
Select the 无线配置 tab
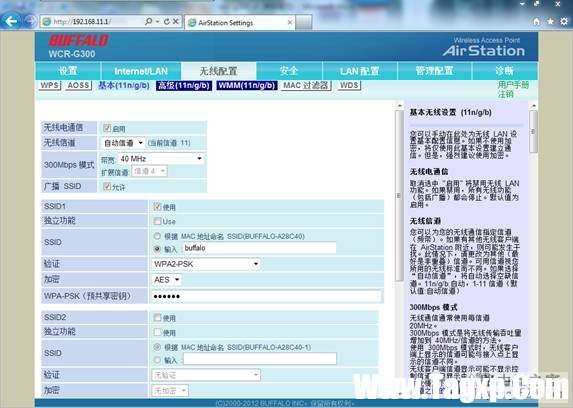(219, 71)
